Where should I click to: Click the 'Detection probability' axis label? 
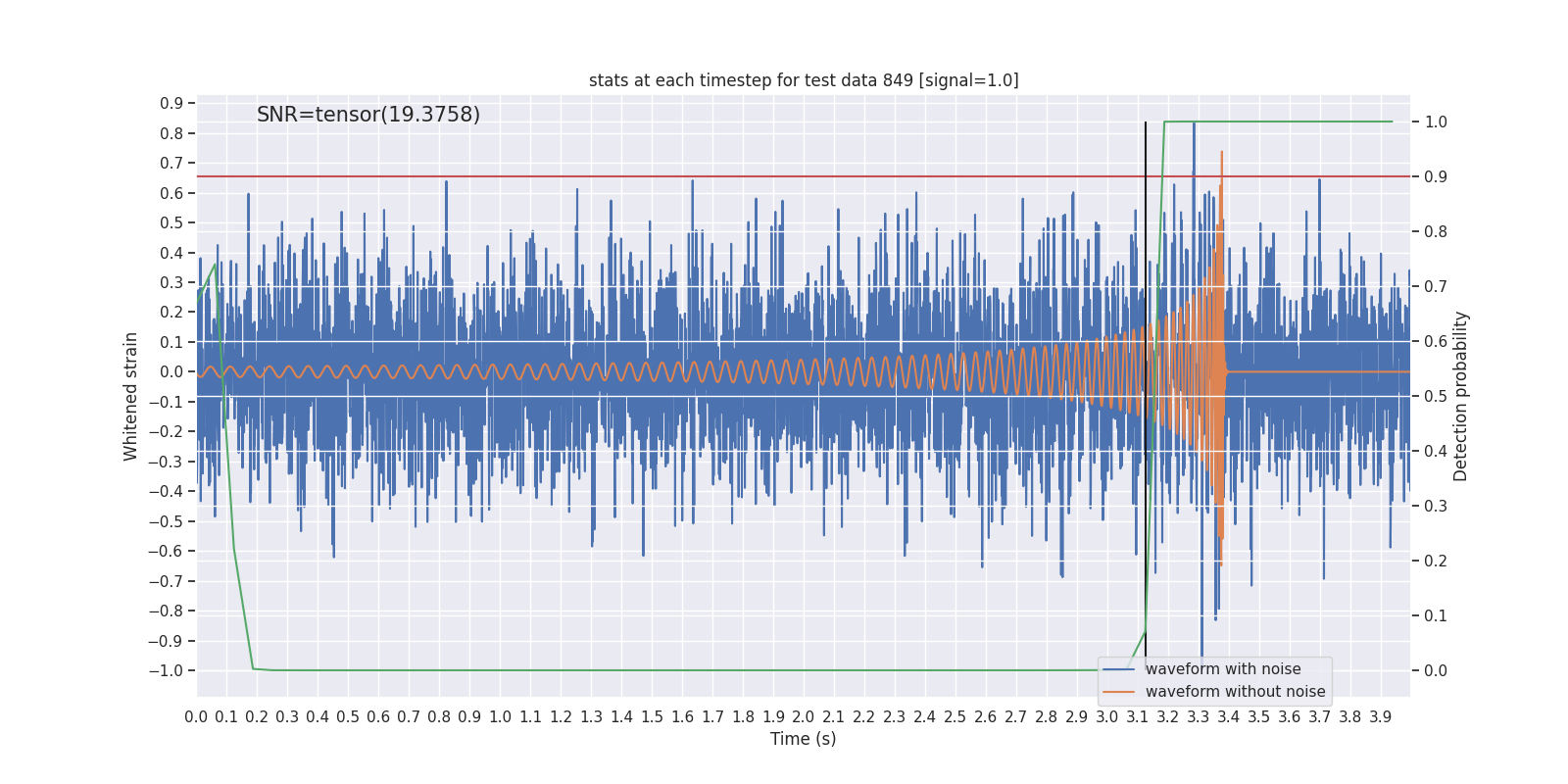click(x=1461, y=396)
